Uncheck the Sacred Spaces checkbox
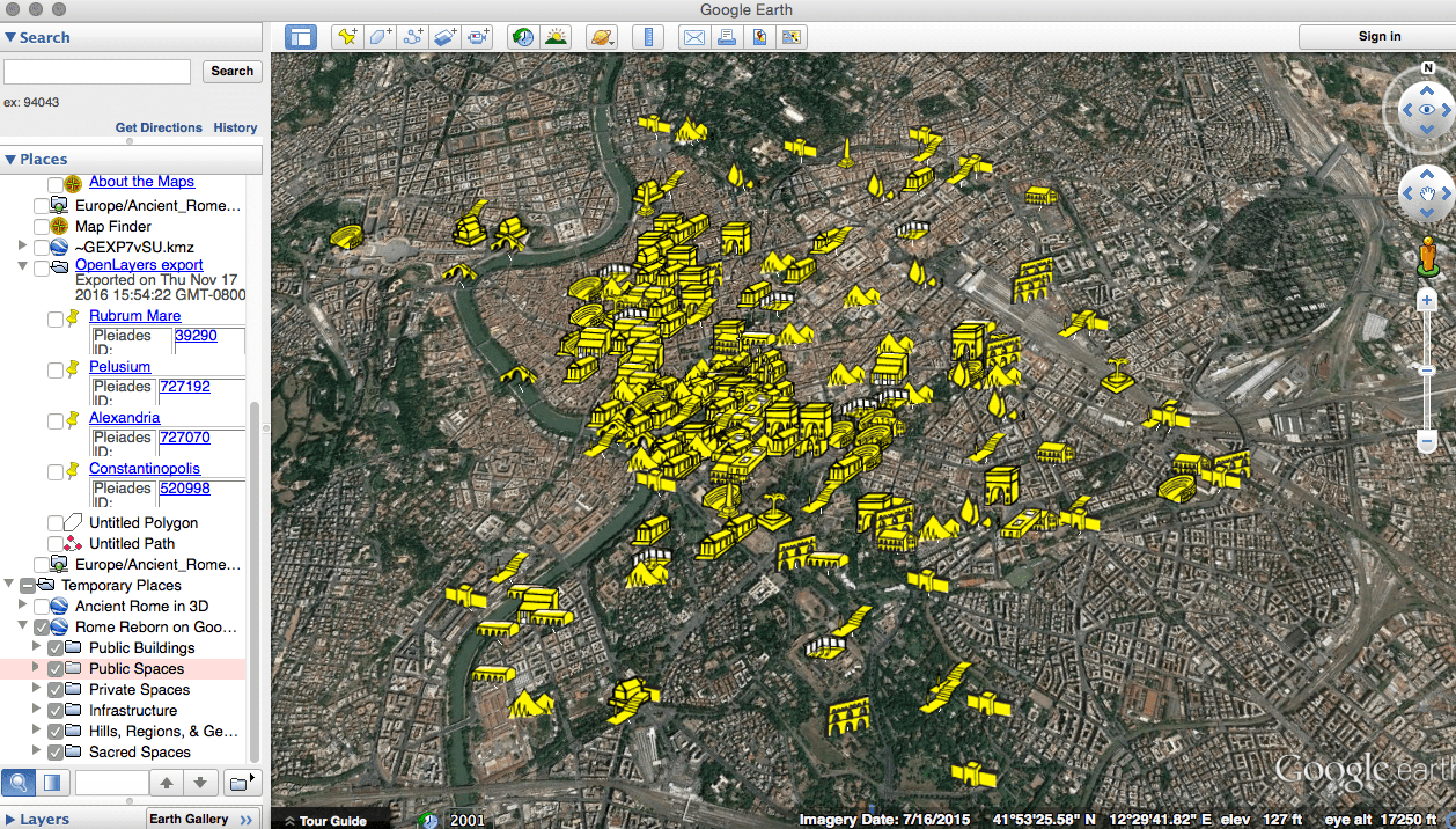Viewport: 1456px width, 829px height. point(55,752)
